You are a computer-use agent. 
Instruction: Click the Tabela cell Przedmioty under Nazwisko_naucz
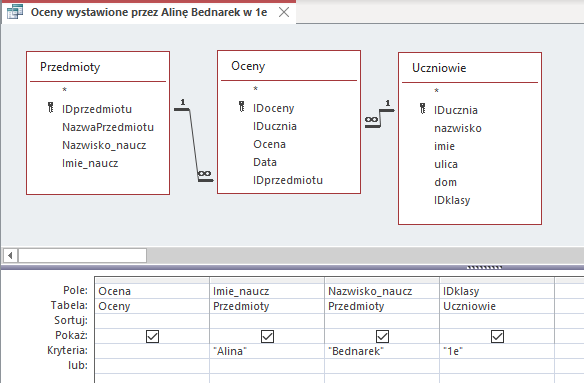382,306
